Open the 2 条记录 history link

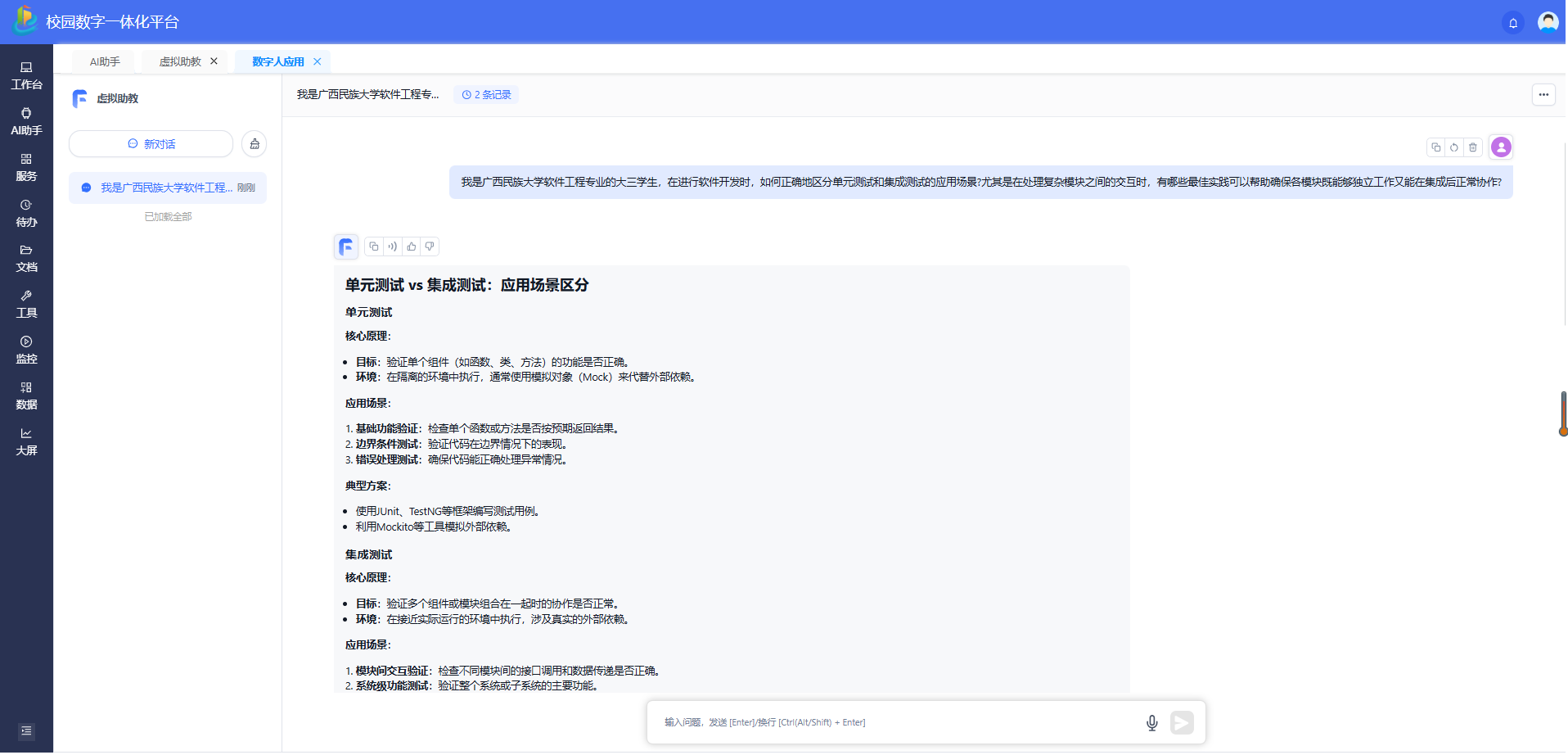(487, 95)
